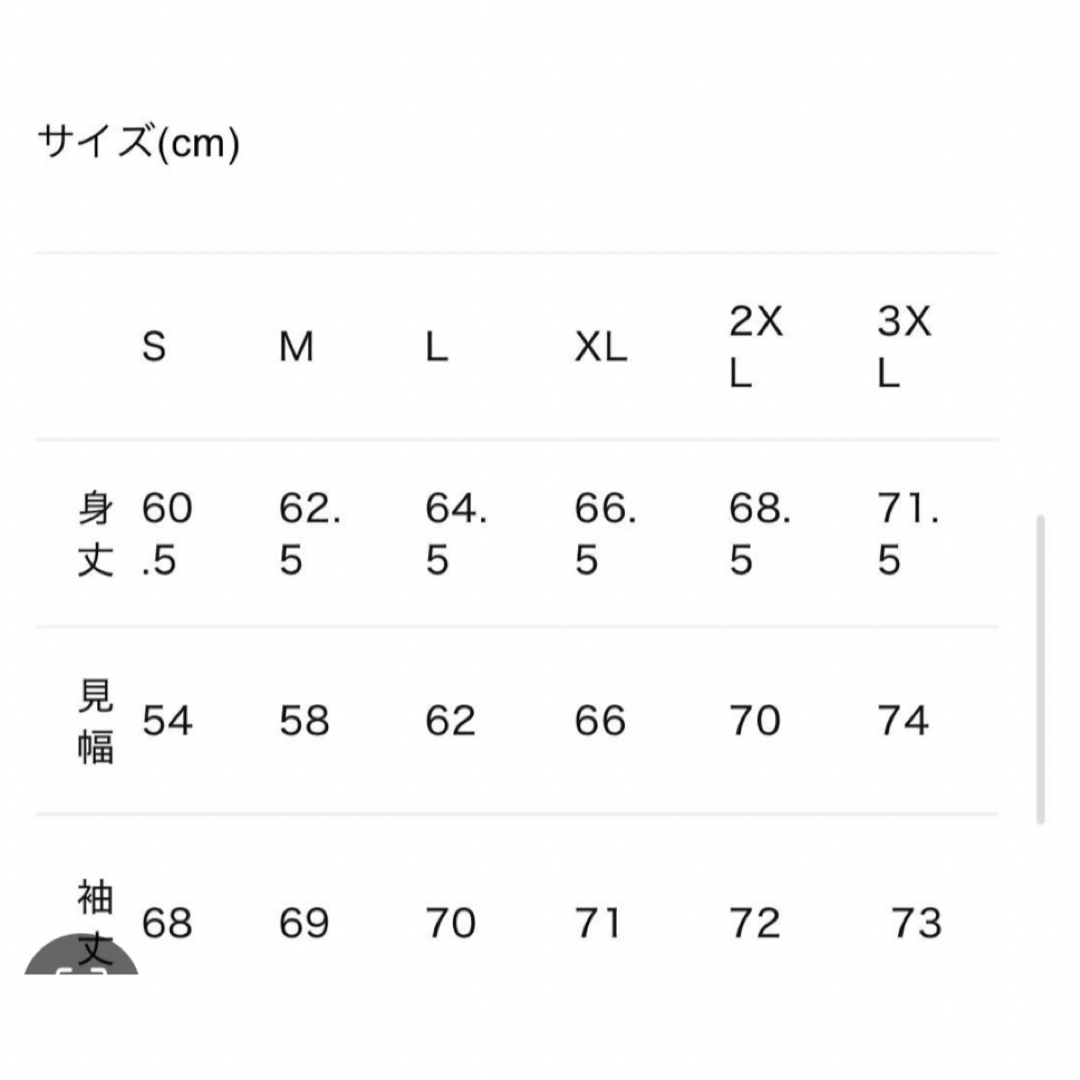The width and height of the screenshot is (1080, 1080).
Task: Click the 68 sleeve length value
Action: 167,923
